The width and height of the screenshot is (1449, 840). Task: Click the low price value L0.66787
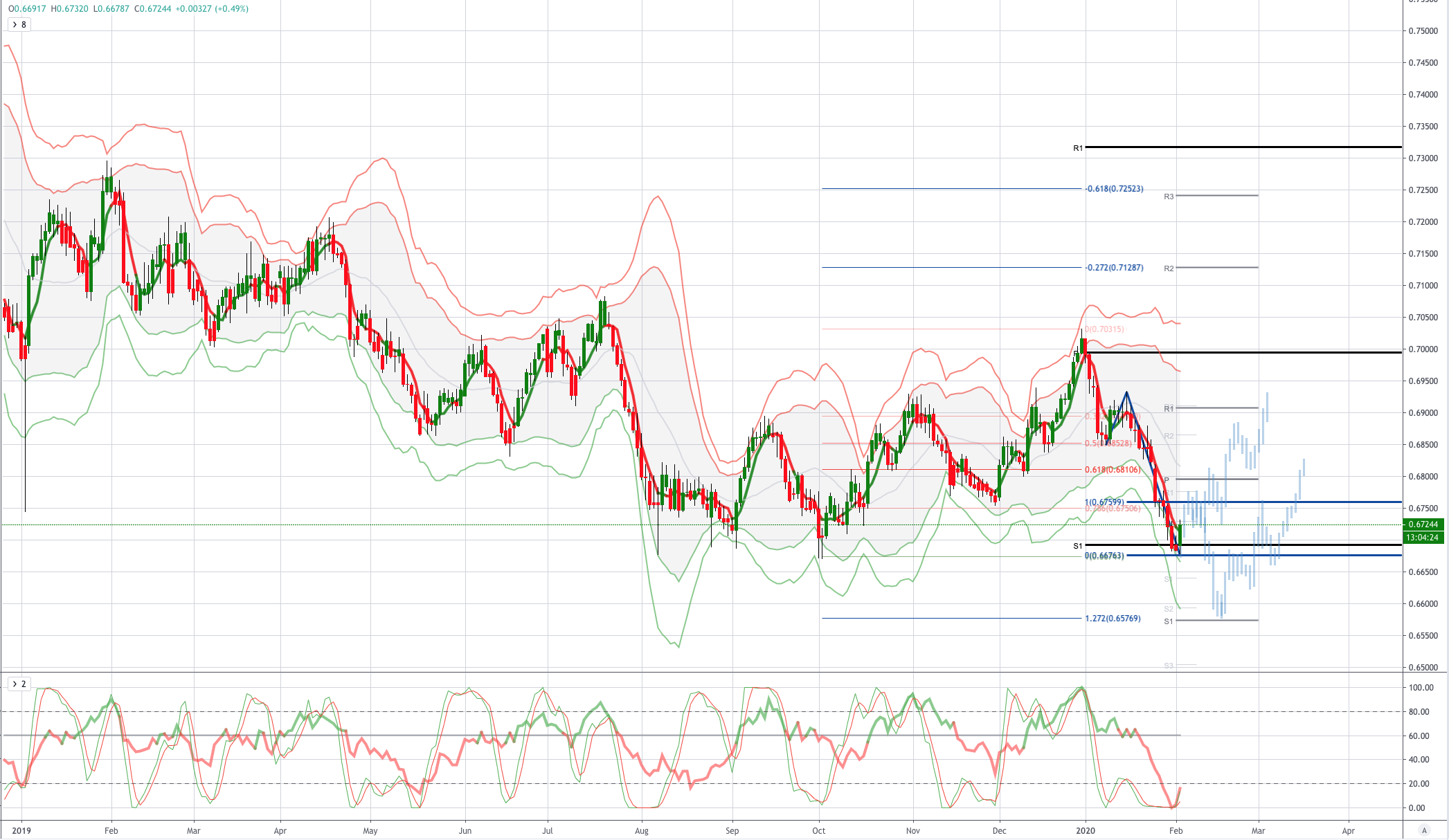pos(111,9)
